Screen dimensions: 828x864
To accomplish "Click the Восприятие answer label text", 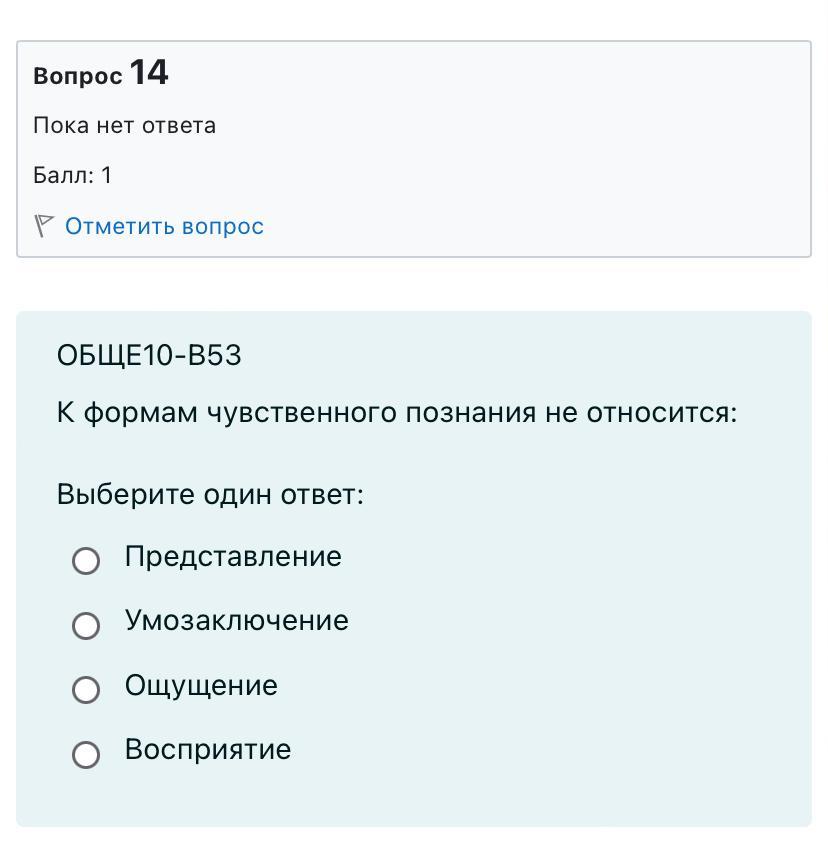I will pos(208,750).
